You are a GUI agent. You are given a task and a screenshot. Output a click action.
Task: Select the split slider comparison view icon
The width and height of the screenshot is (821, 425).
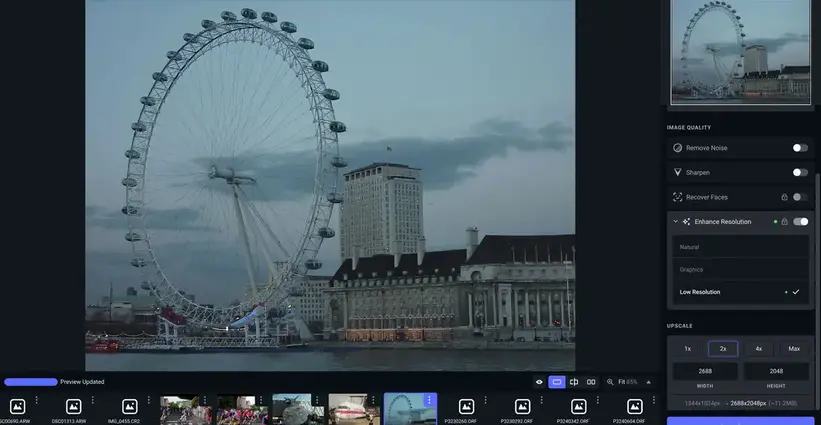[x=574, y=382]
